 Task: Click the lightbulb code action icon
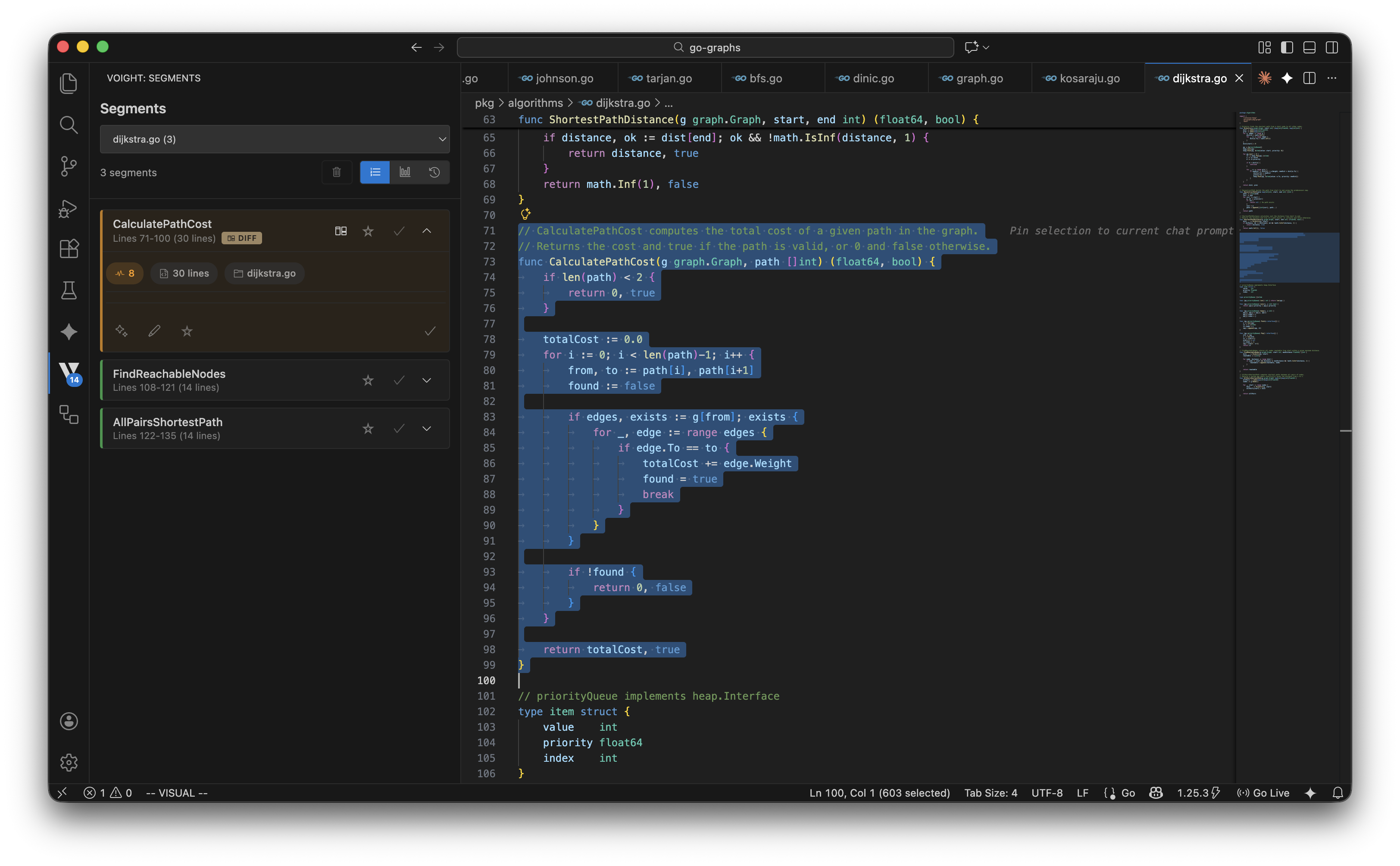tap(525, 214)
